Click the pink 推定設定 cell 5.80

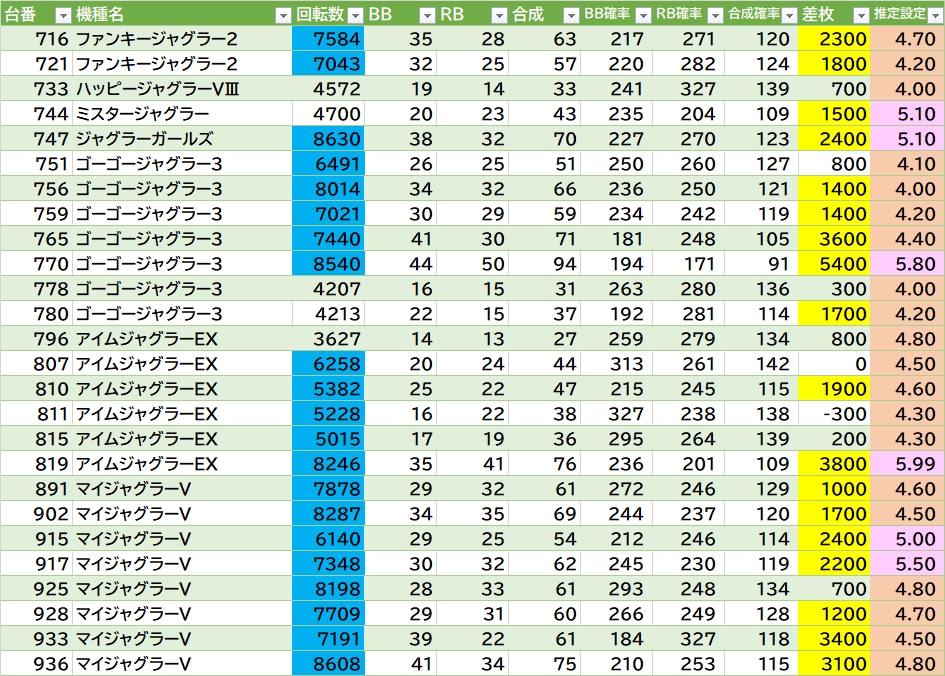(907, 263)
